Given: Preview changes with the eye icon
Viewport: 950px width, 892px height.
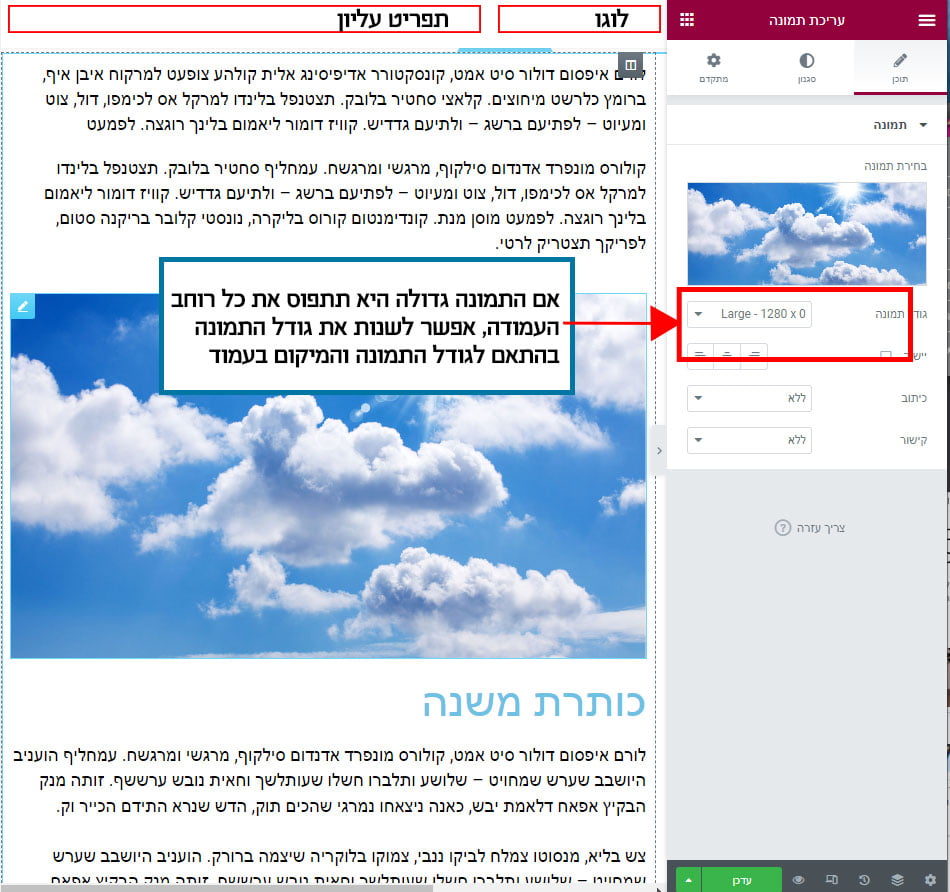Looking at the screenshot, I should 799,880.
